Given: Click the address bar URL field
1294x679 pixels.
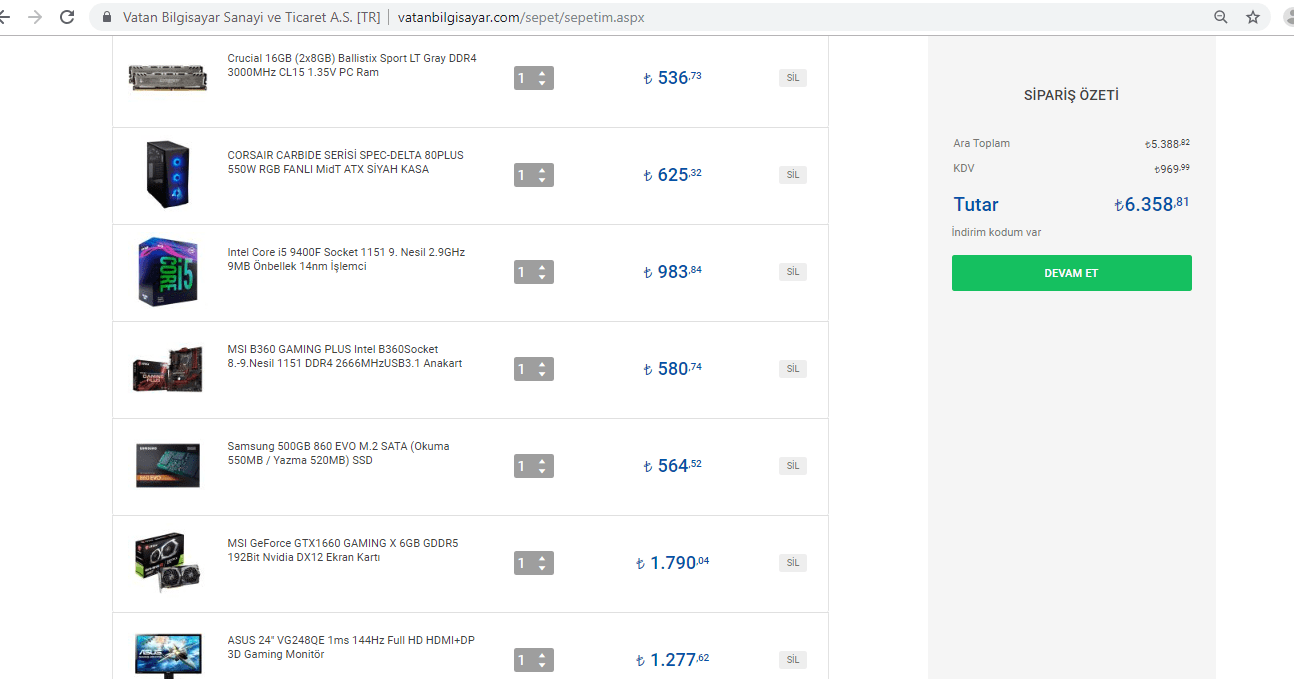Looking at the screenshot, I should pos(680,17).
